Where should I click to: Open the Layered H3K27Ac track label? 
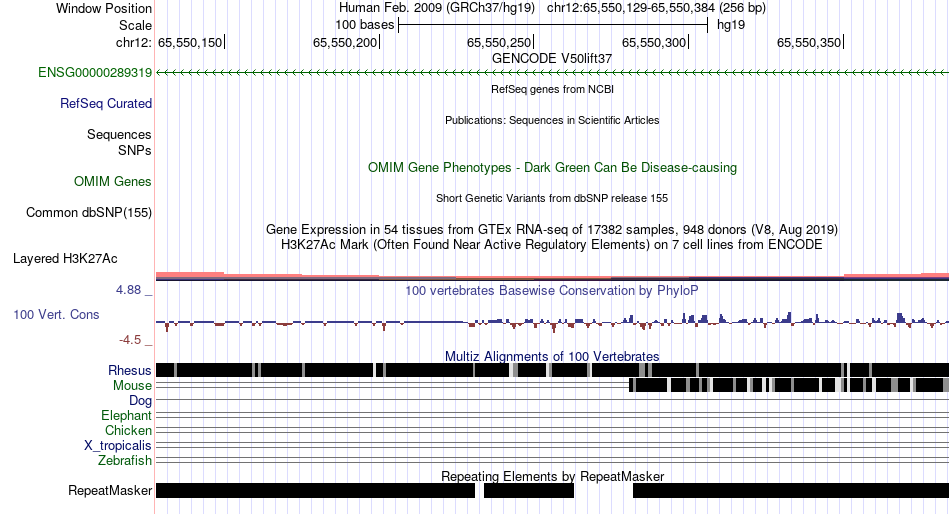[x=65, y=259]
